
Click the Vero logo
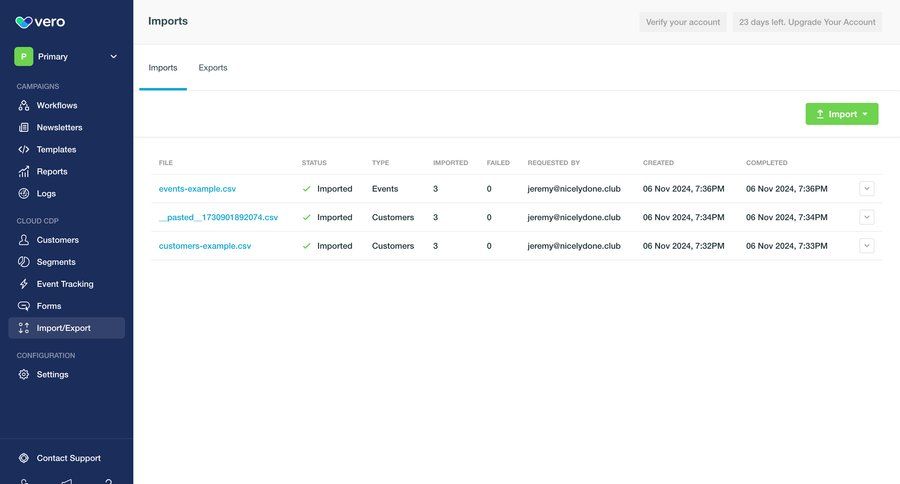coord(40,22)
